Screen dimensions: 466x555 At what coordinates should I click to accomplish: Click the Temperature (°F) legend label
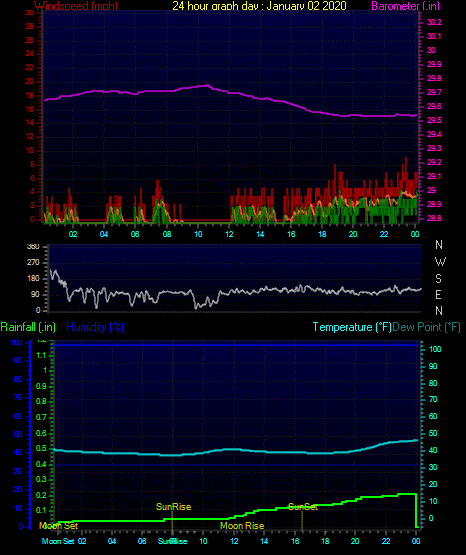pyautogui.click(x=352, y=327)
